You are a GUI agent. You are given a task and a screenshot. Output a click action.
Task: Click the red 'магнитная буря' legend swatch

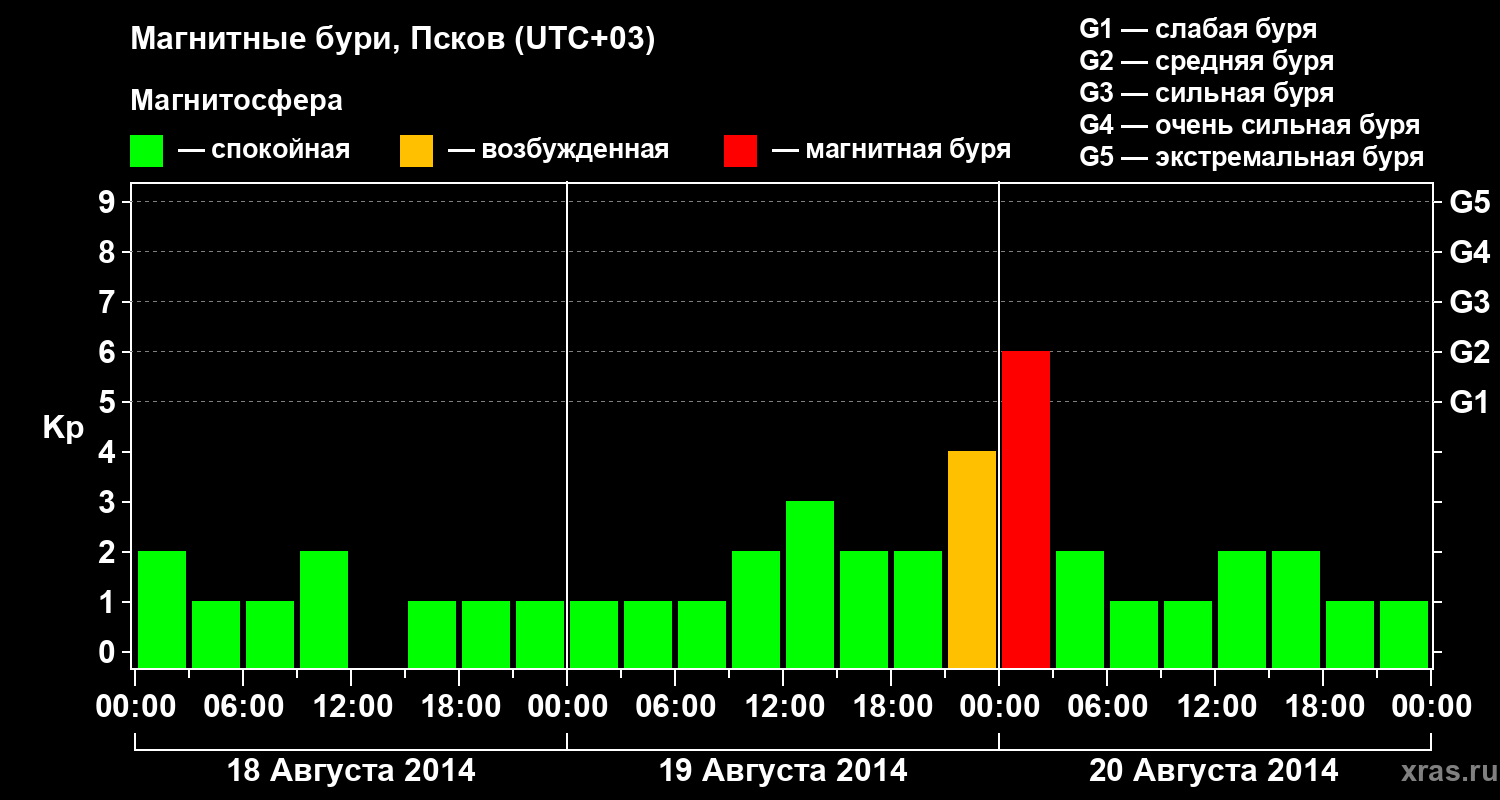[x=741, y=151]
